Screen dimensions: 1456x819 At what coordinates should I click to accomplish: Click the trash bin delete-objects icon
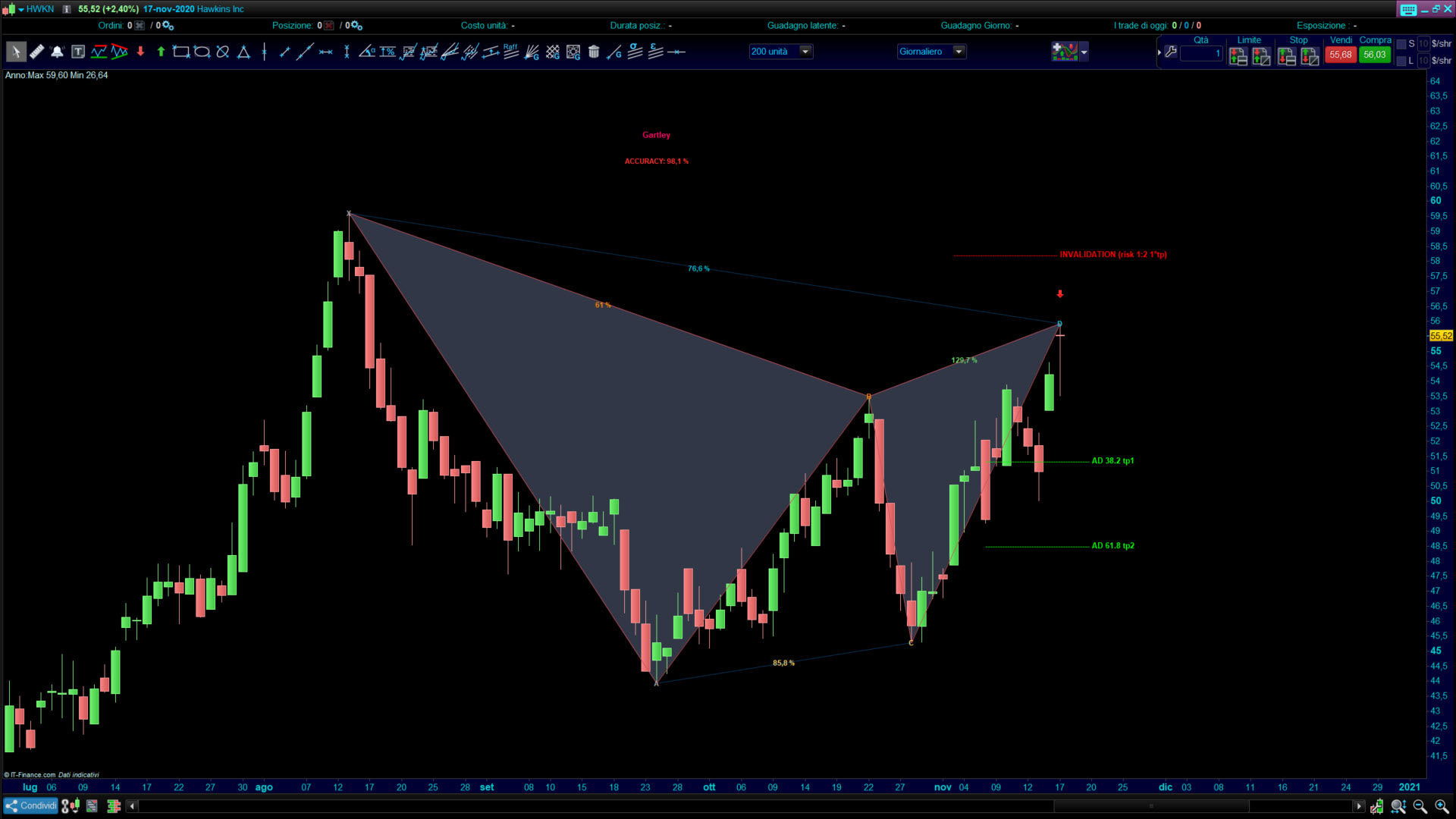tap(594, 52)
